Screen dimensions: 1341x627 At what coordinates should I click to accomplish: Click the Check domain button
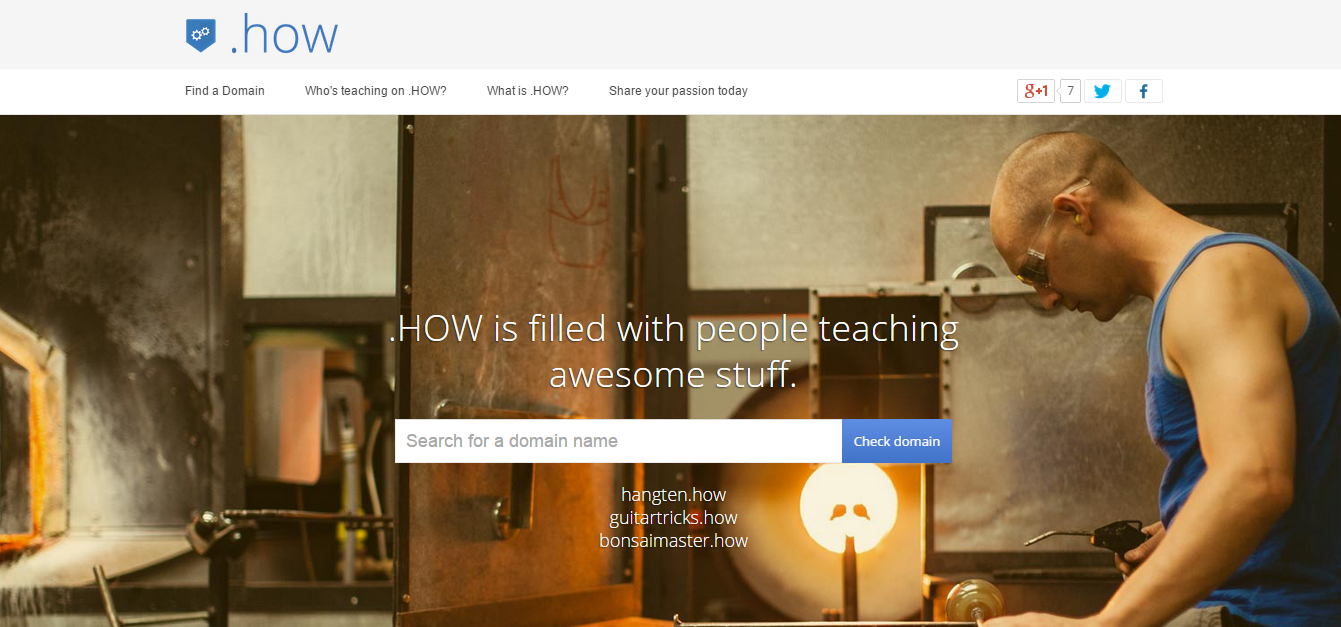897,441
